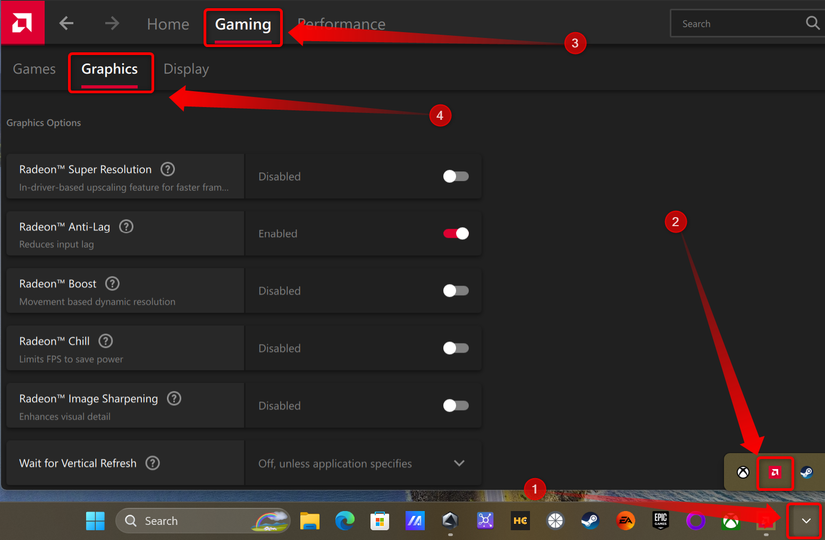
Task: Switch to the Home tab
Action: tap(168, 24)
